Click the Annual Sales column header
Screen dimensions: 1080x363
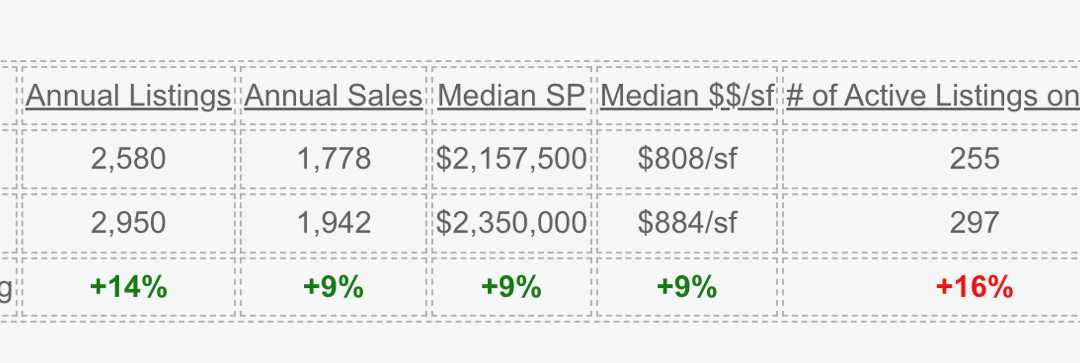[x=333, y=96]
